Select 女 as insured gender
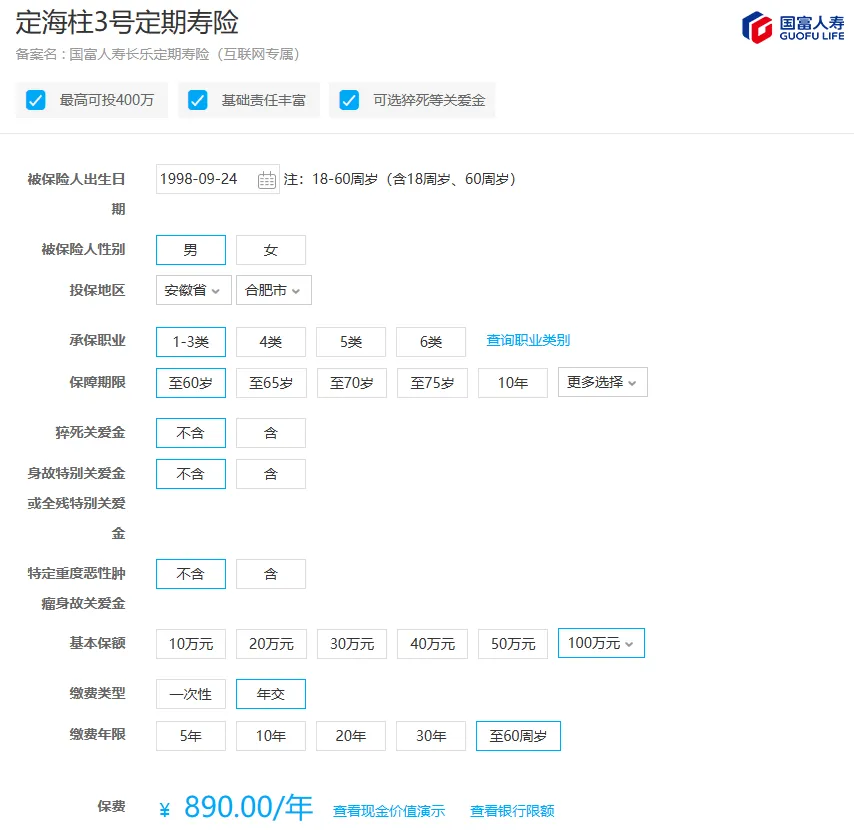Viewport: 854px width, 830px height. click(x=271, y=250)
